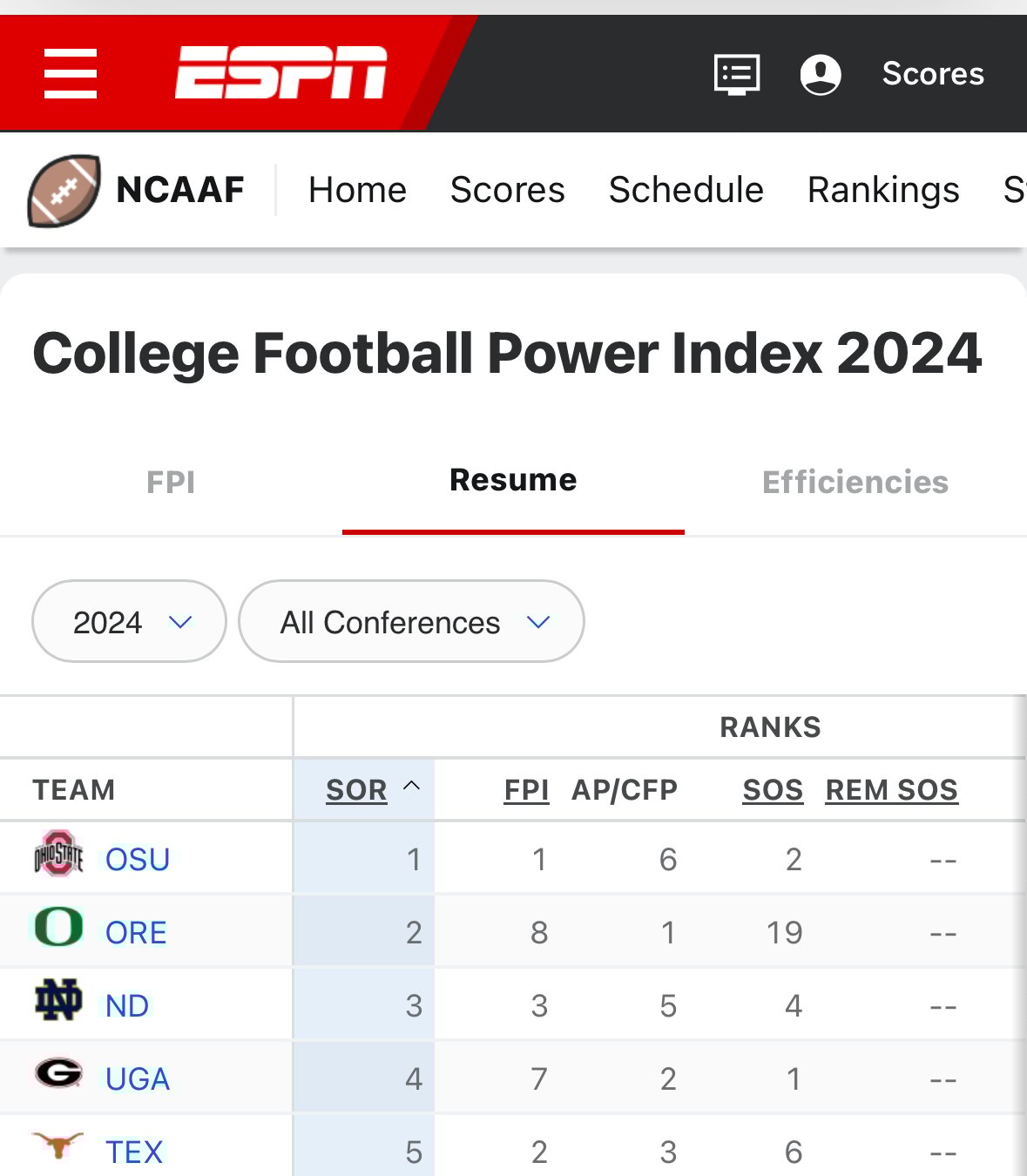Viewport: 1027px width, 1176px height.
Task: Click the Georgia team logo
Action: click(x=58, y=1073)
